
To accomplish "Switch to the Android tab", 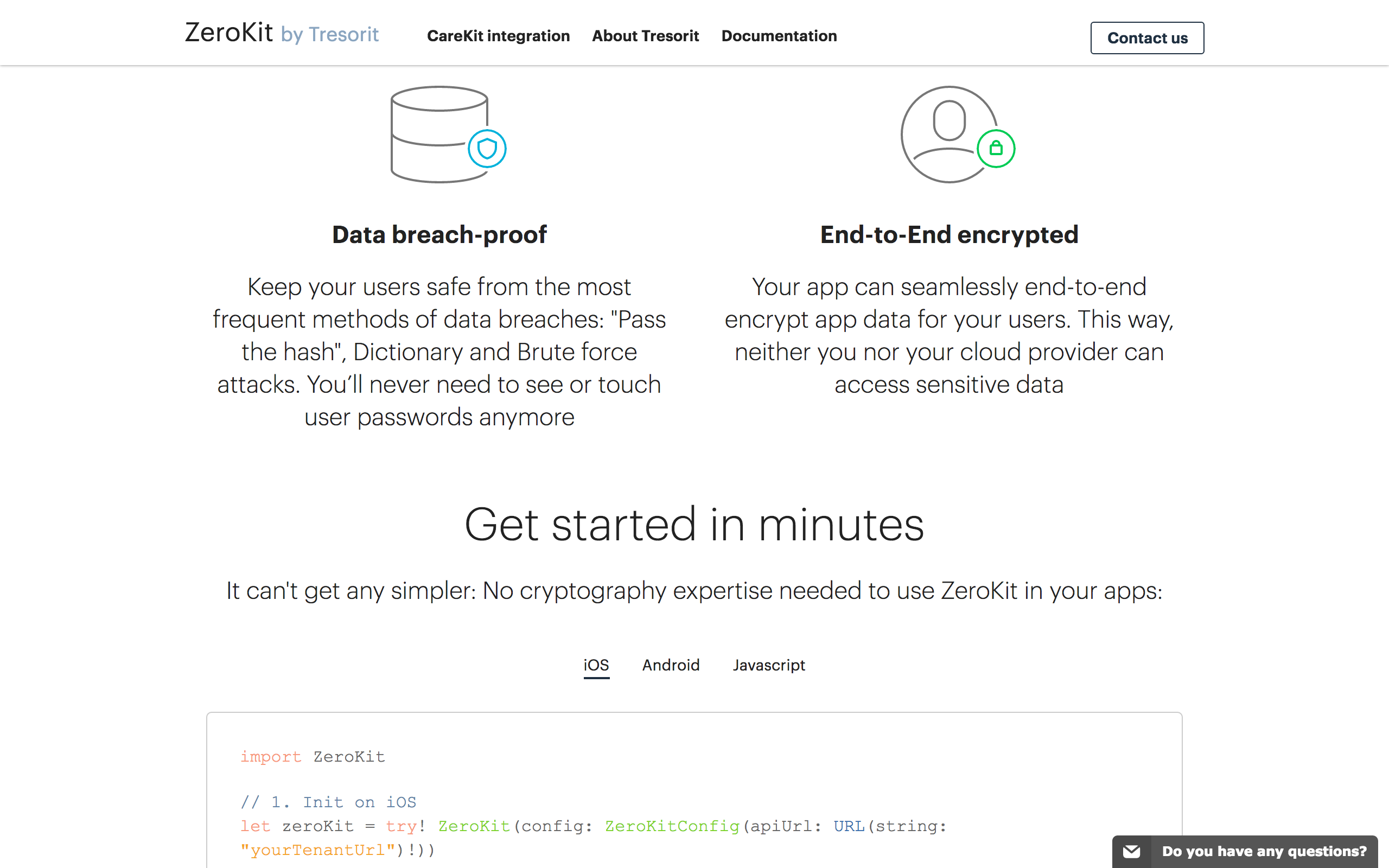I will [x=671, y=665].
